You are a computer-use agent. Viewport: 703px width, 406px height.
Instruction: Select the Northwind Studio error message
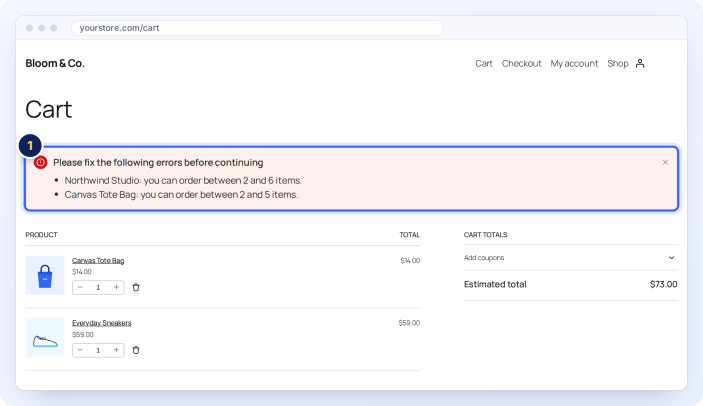click(183, 180)
